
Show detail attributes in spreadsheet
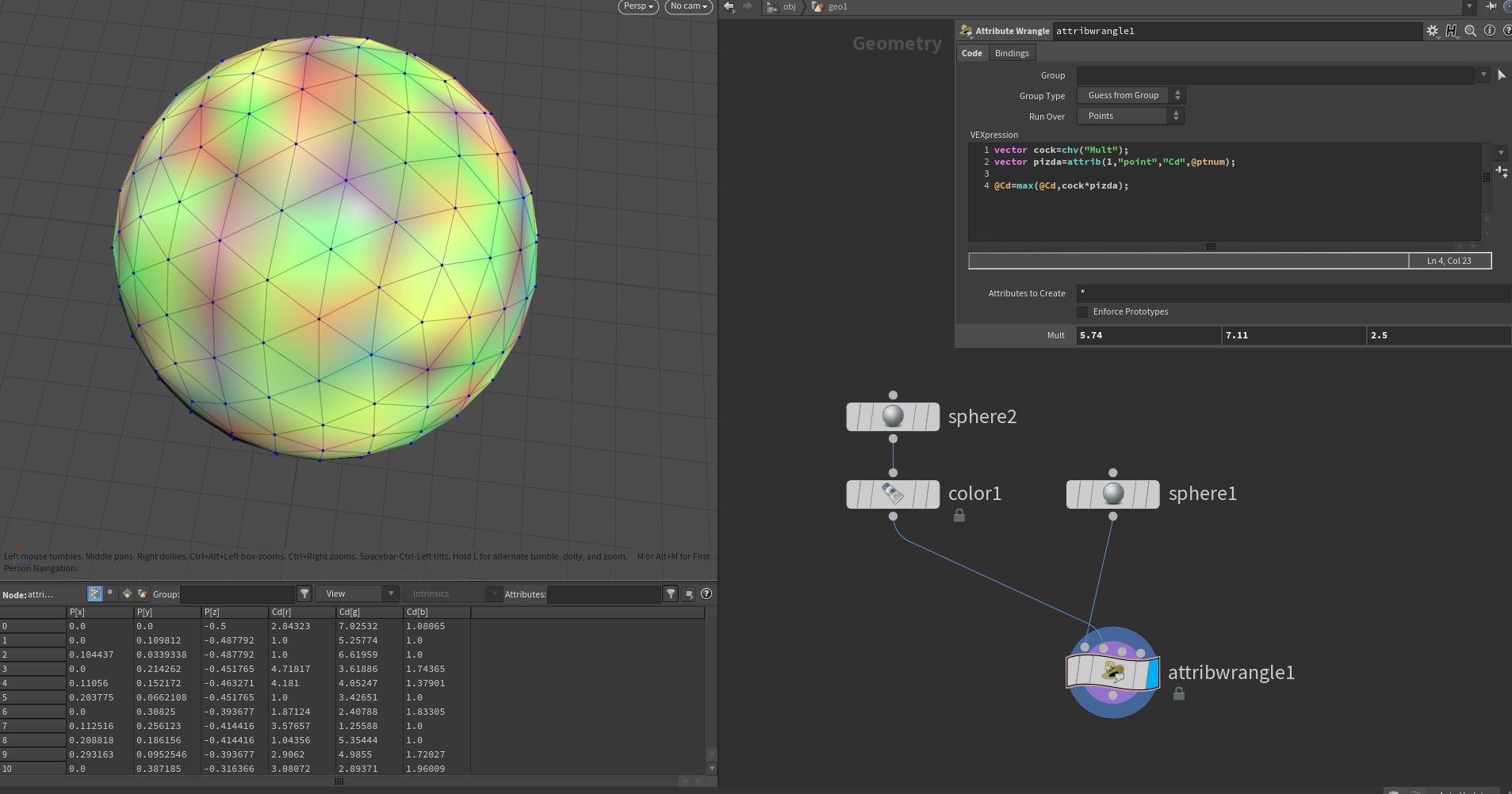tap(143, 594)
